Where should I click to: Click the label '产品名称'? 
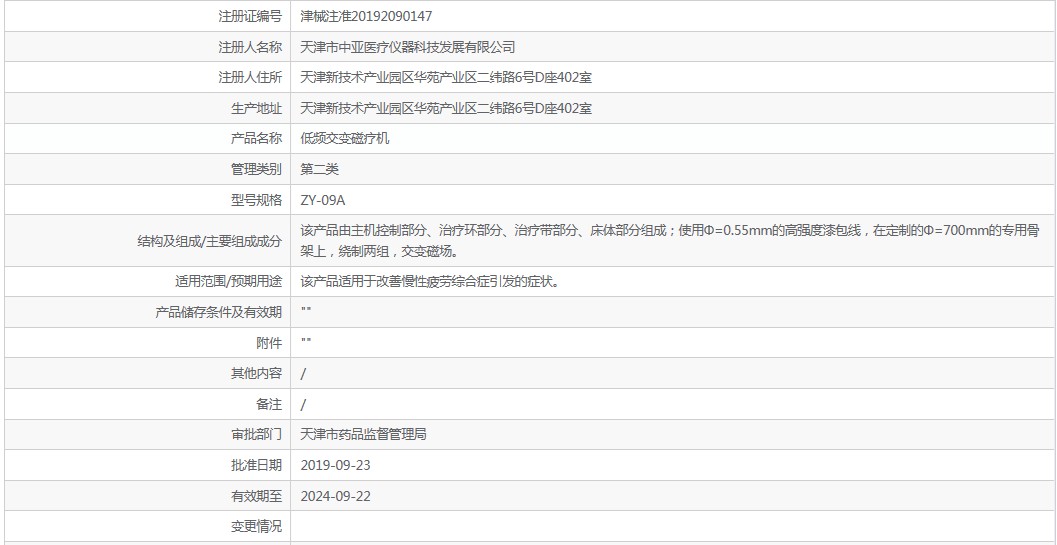[257, 139]
